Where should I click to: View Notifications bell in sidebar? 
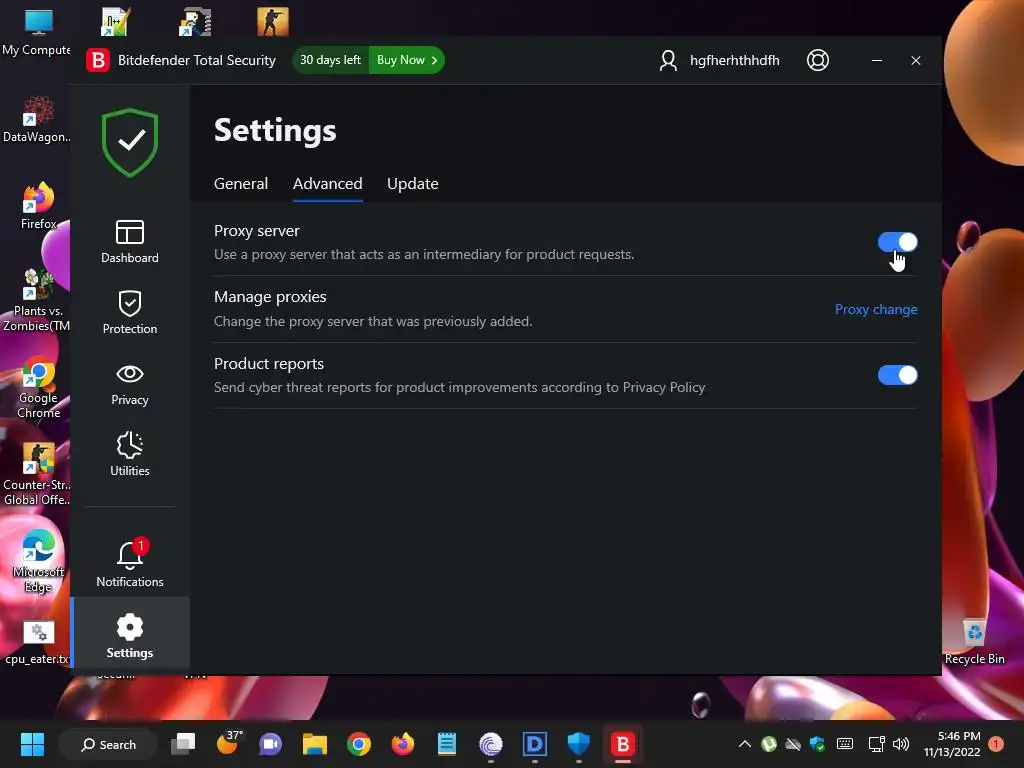129,563
